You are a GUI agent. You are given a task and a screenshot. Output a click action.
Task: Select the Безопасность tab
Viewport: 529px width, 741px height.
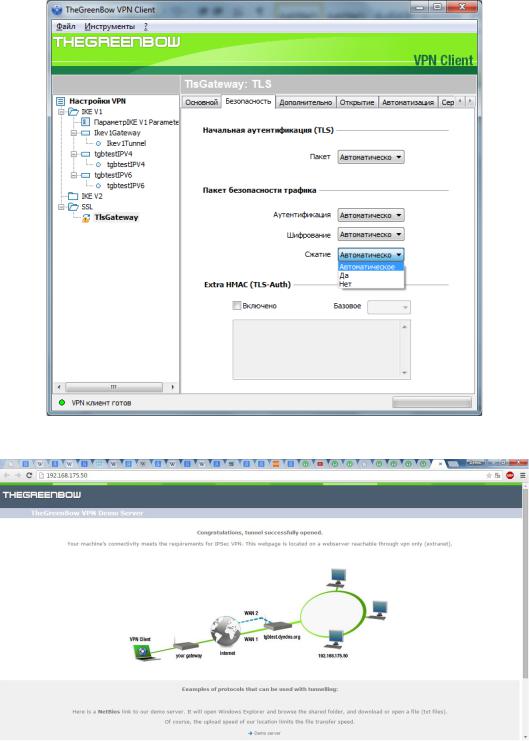tap(248, 101)
